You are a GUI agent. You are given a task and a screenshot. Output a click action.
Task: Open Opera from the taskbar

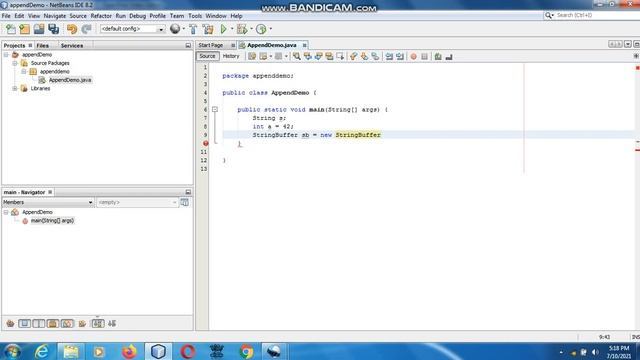pos(187,351)
